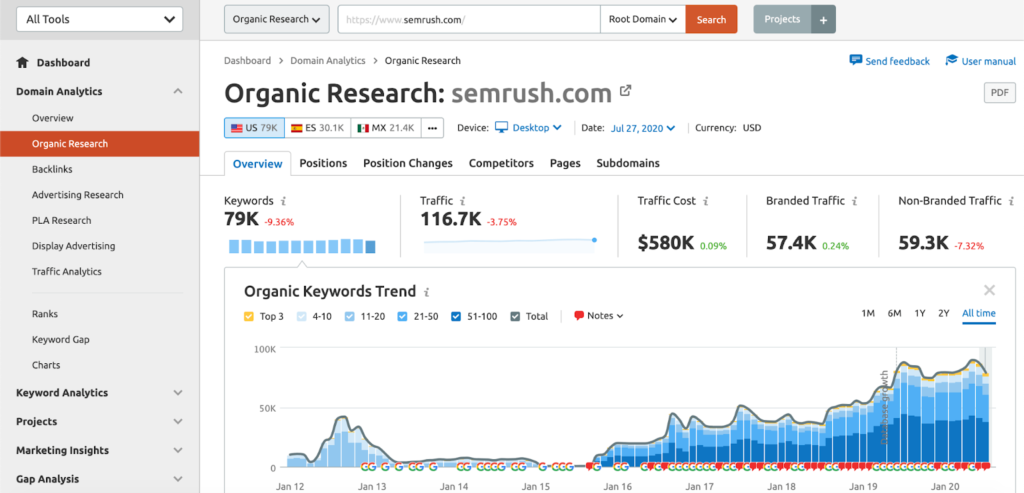Open external link icon beside semrush.com
The height and width of the screenshot is (493, 1024).
(626, 91)
